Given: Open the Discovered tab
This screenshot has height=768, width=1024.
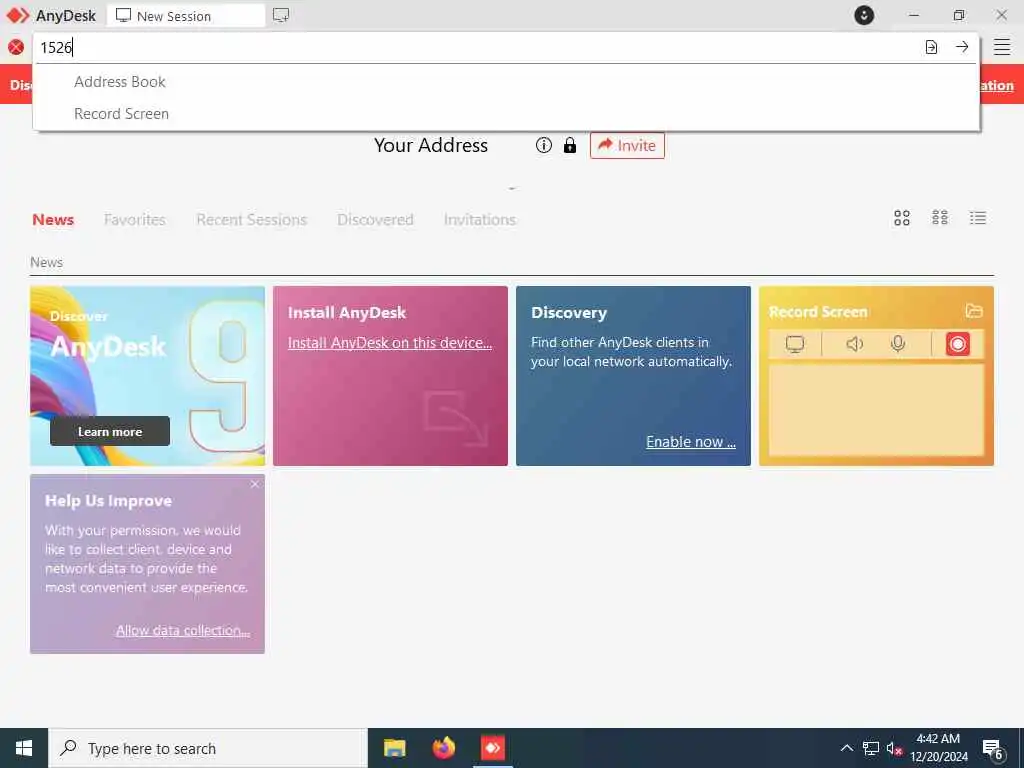Looking at the screenshot, I should click(376, 219).
